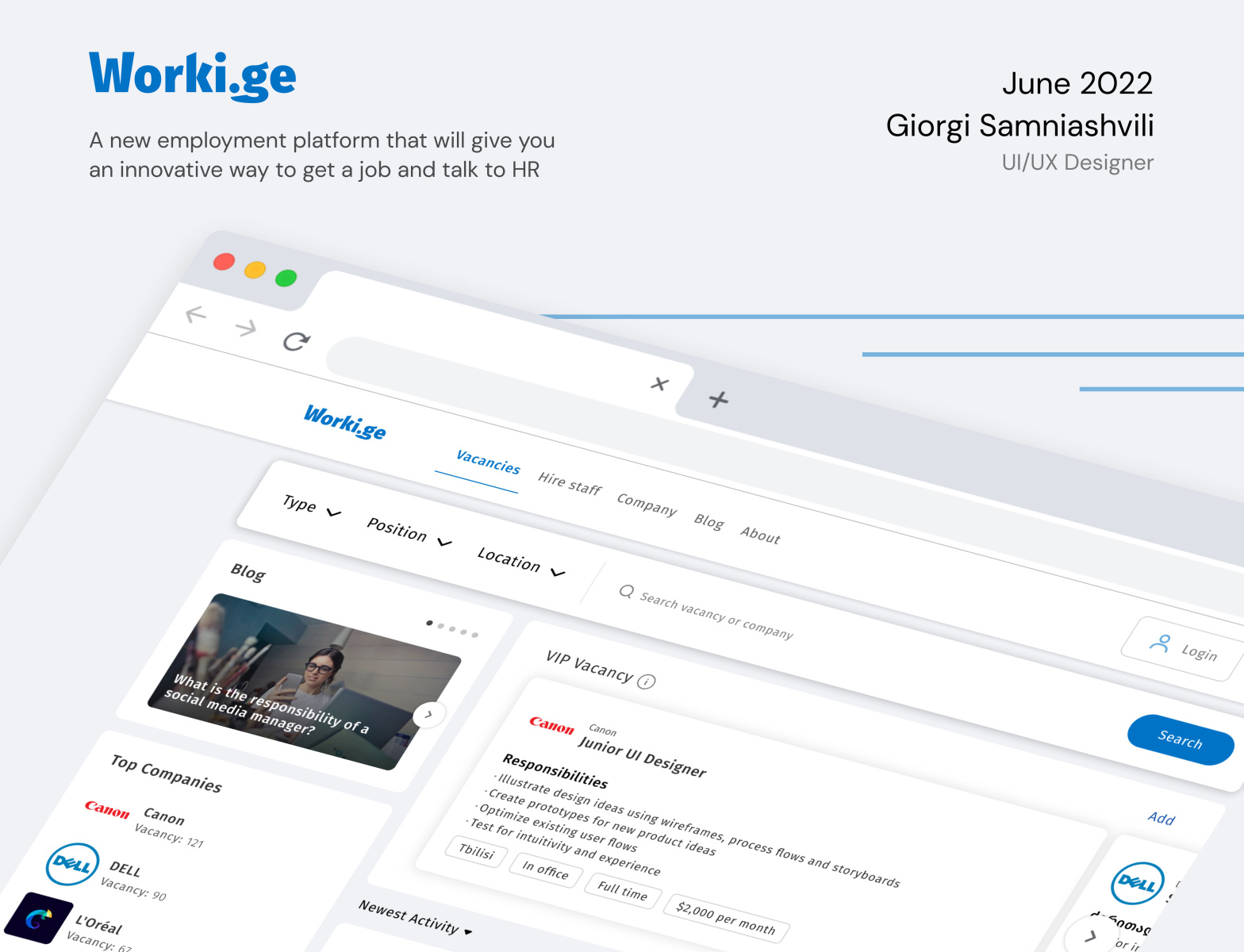Viewport: 1244px width, 952px height.
Task: Open the DELL company with 90 vacancies
Action: [x=125, y=869]
